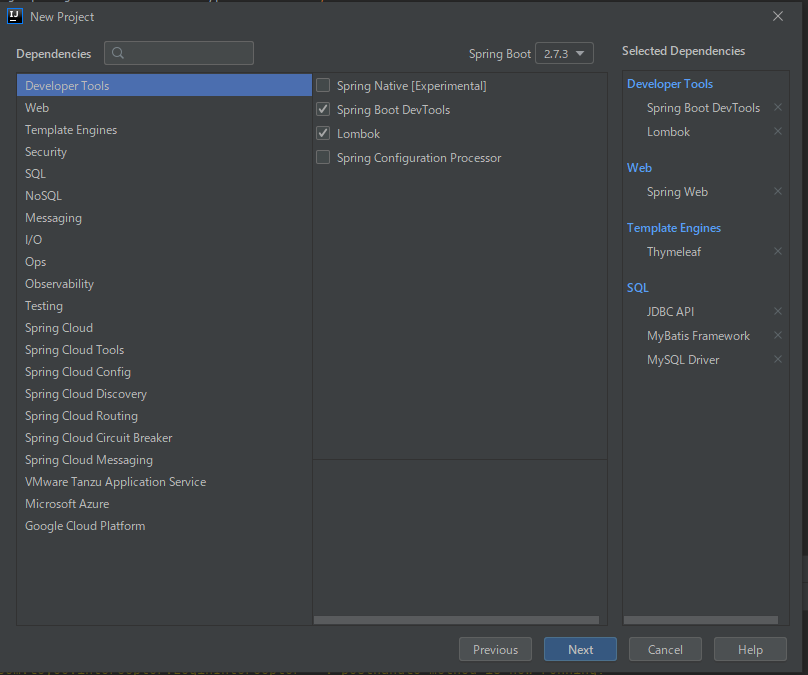Click Web heading in Selected Dependencies
The height and width of the screenshot is (675, 808).
[x=639, y=168]
